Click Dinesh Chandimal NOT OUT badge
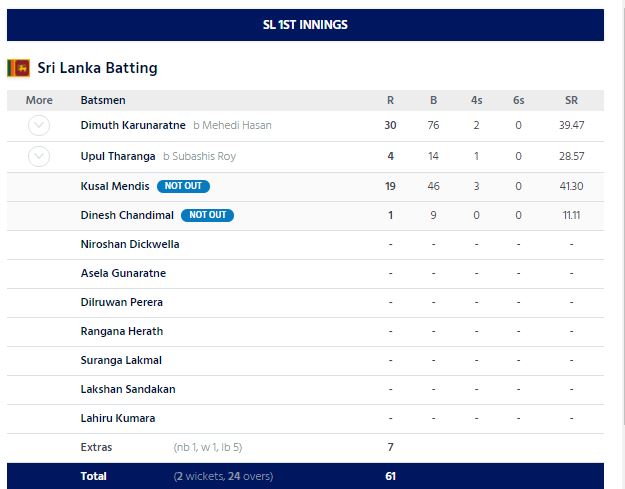 (x=207, y=215)
